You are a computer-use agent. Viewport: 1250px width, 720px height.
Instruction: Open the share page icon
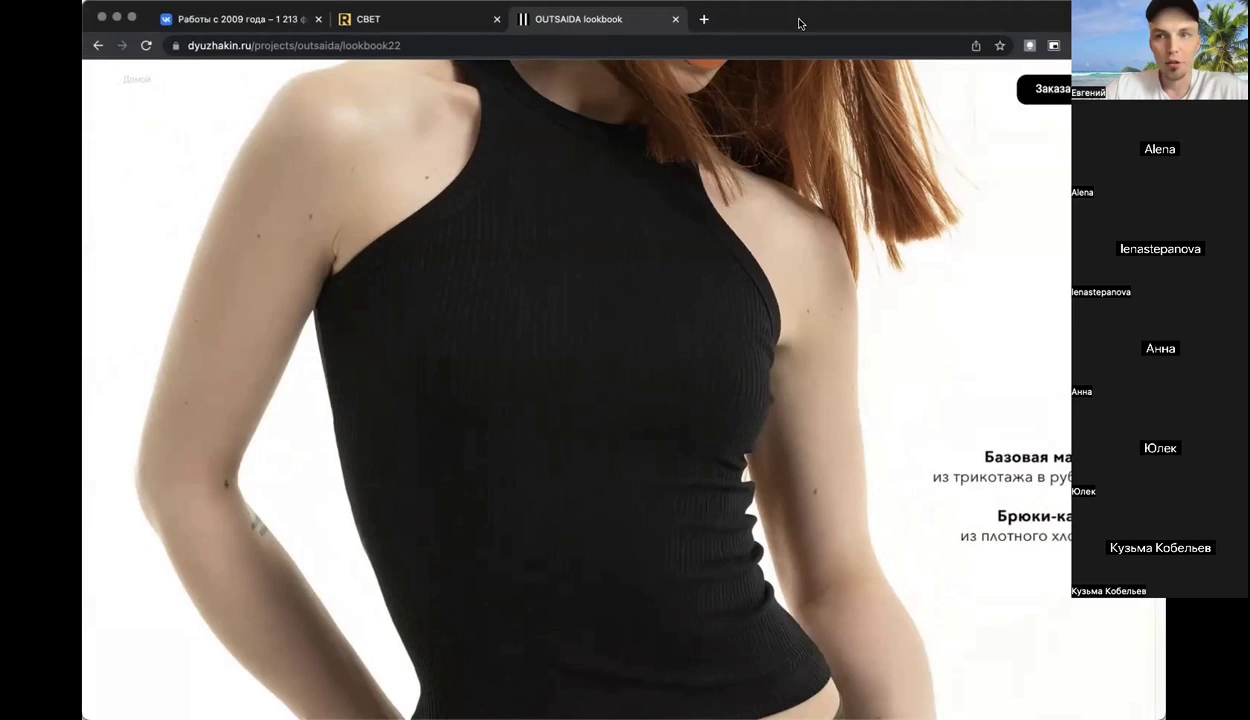point(976,46)
